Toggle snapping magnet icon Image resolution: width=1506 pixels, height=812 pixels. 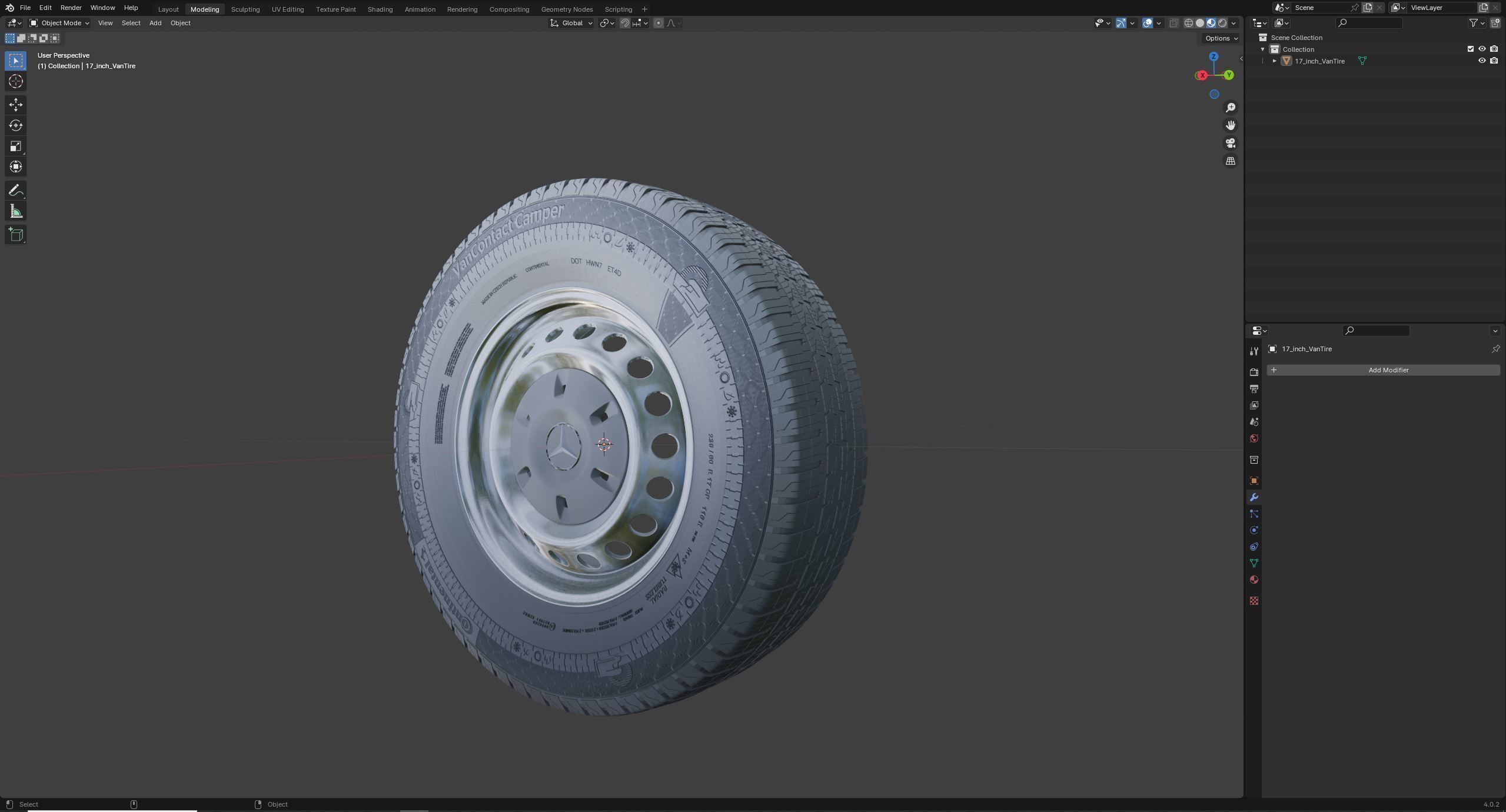(624, 23)
